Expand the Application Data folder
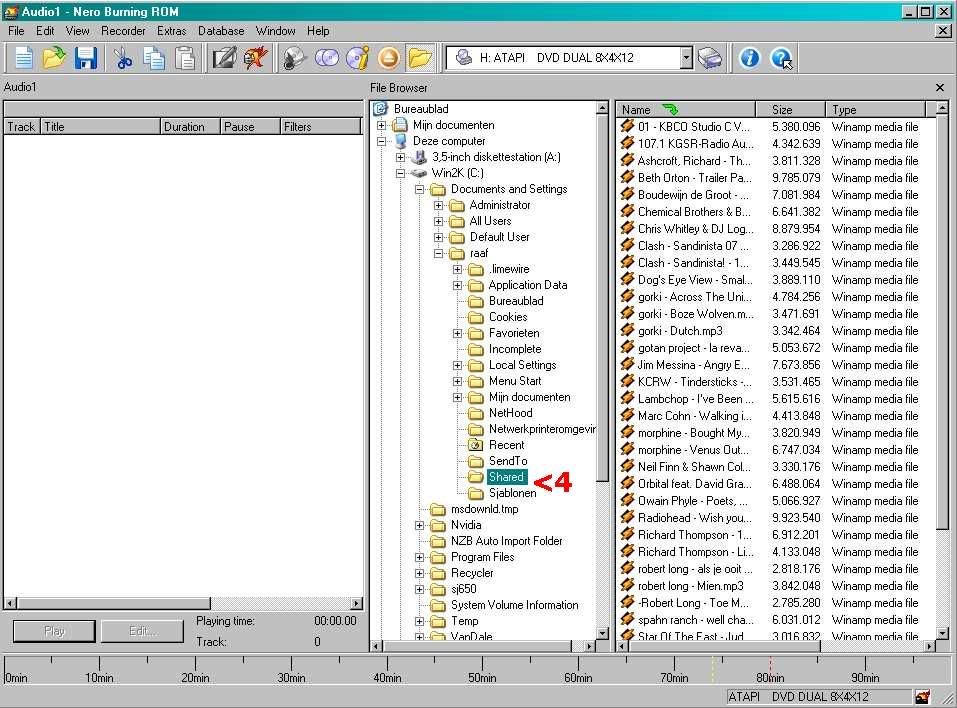Image resolution: width=957 pixels, height=708 pixels. pos(457,285)
